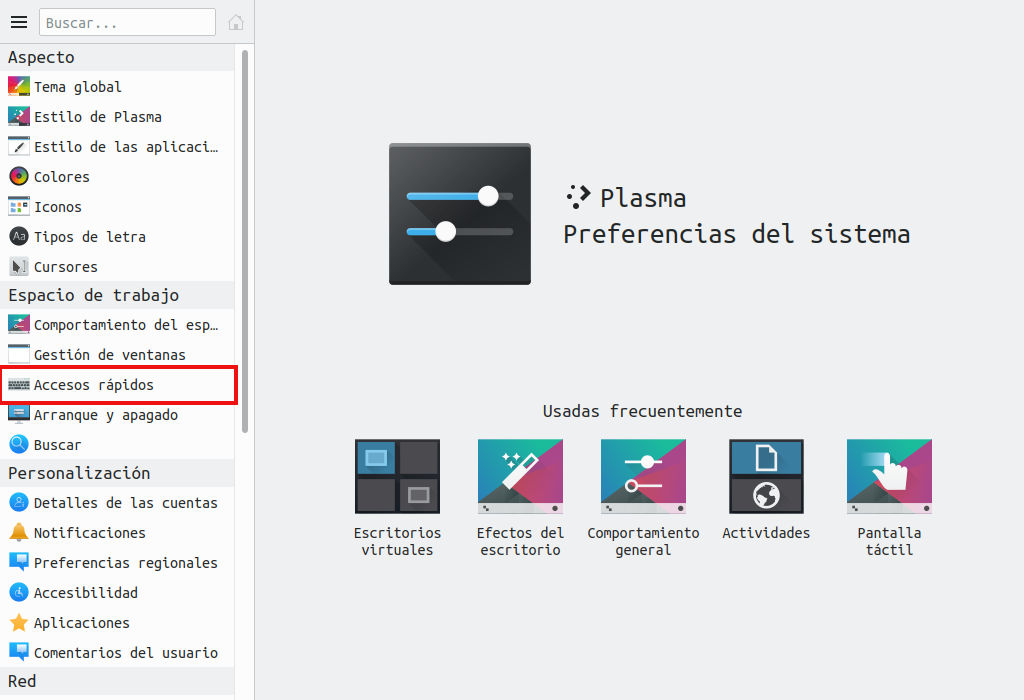Click the sidebar vertical scrollbar
Screen dimensions: 1024x700
(245, 241)
